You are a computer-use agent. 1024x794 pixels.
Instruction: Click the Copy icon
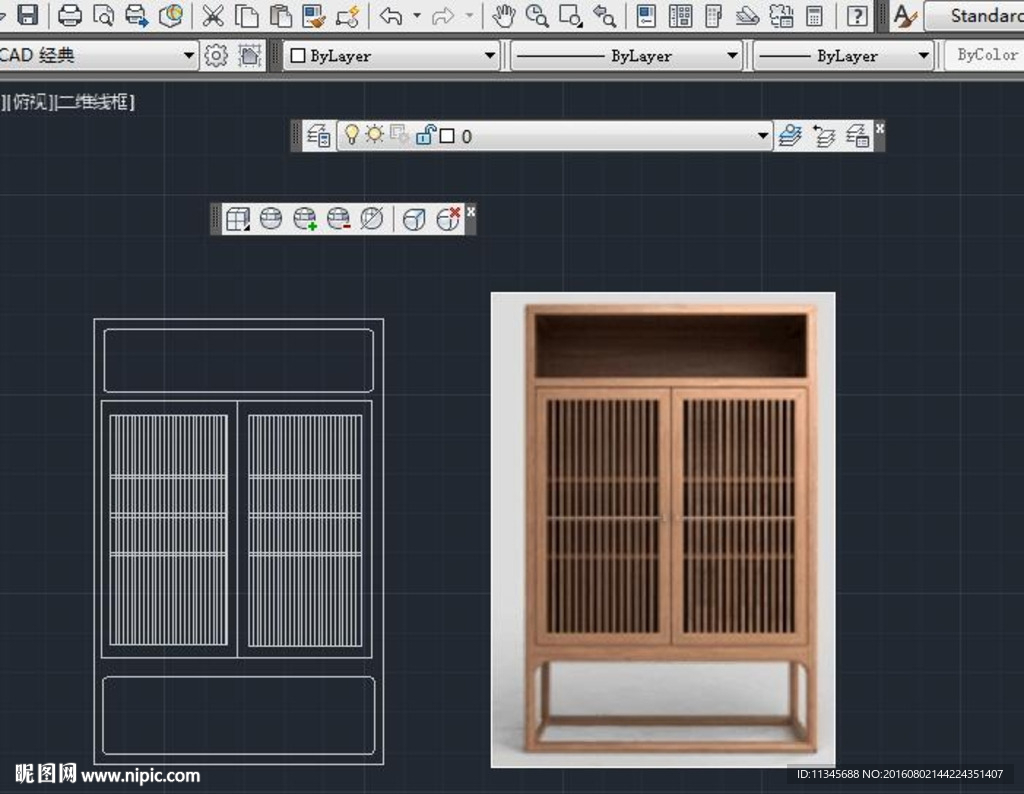[246, 14]
